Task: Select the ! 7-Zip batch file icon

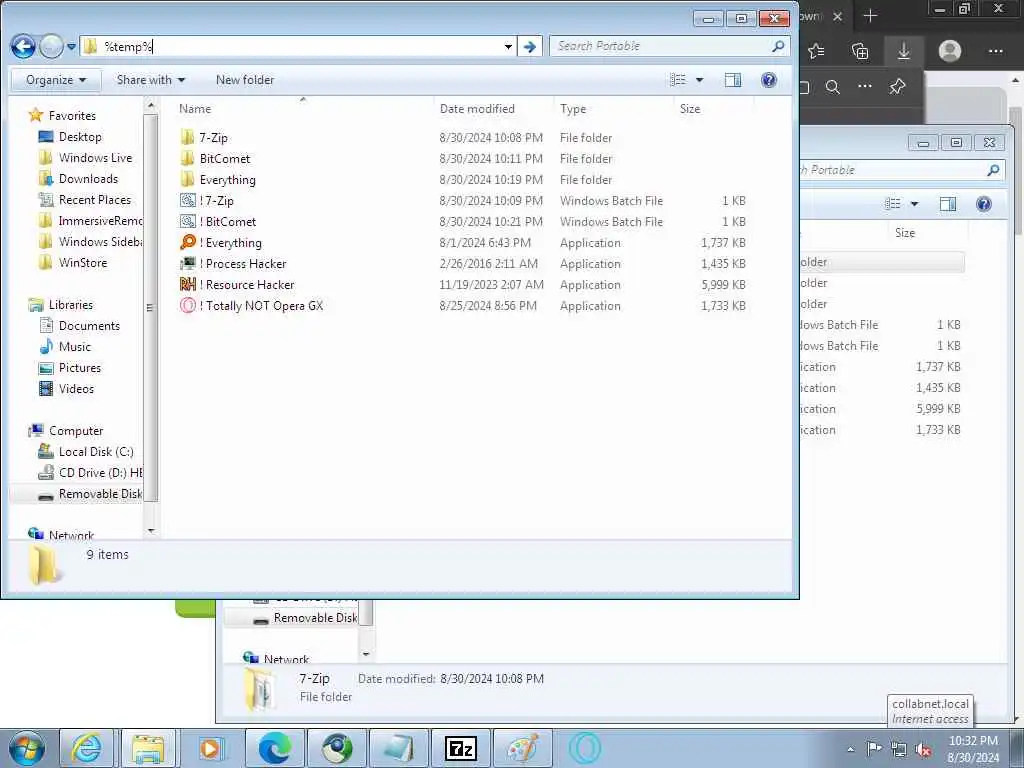Action: (187, 200)
